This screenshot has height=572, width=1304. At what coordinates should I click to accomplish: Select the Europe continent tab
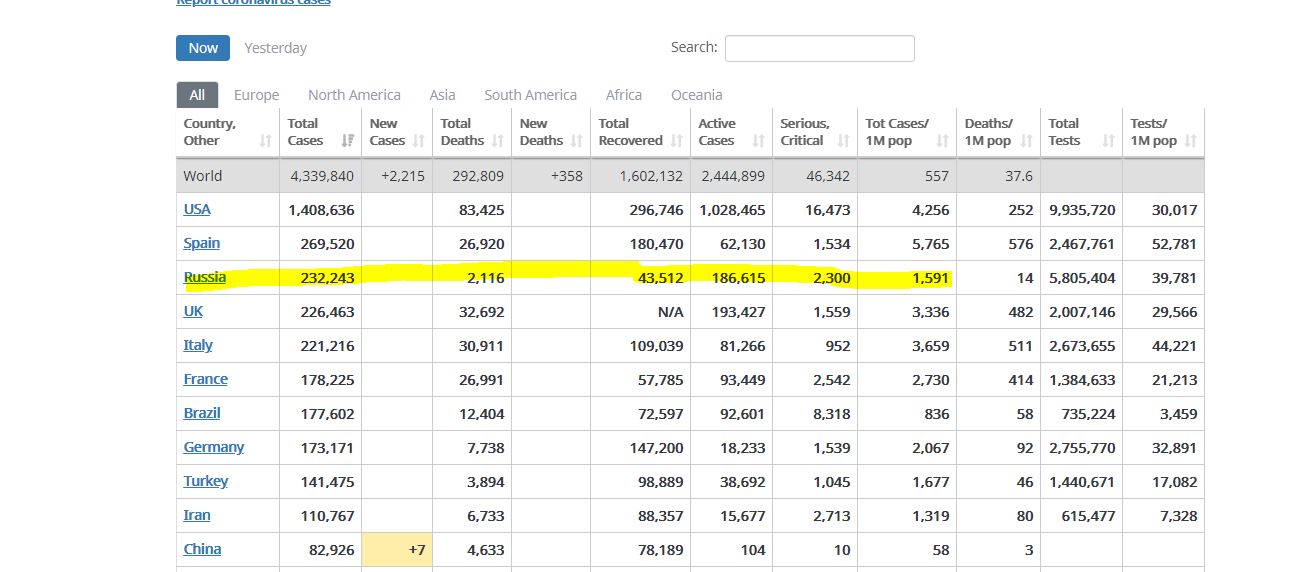(256, 95)
